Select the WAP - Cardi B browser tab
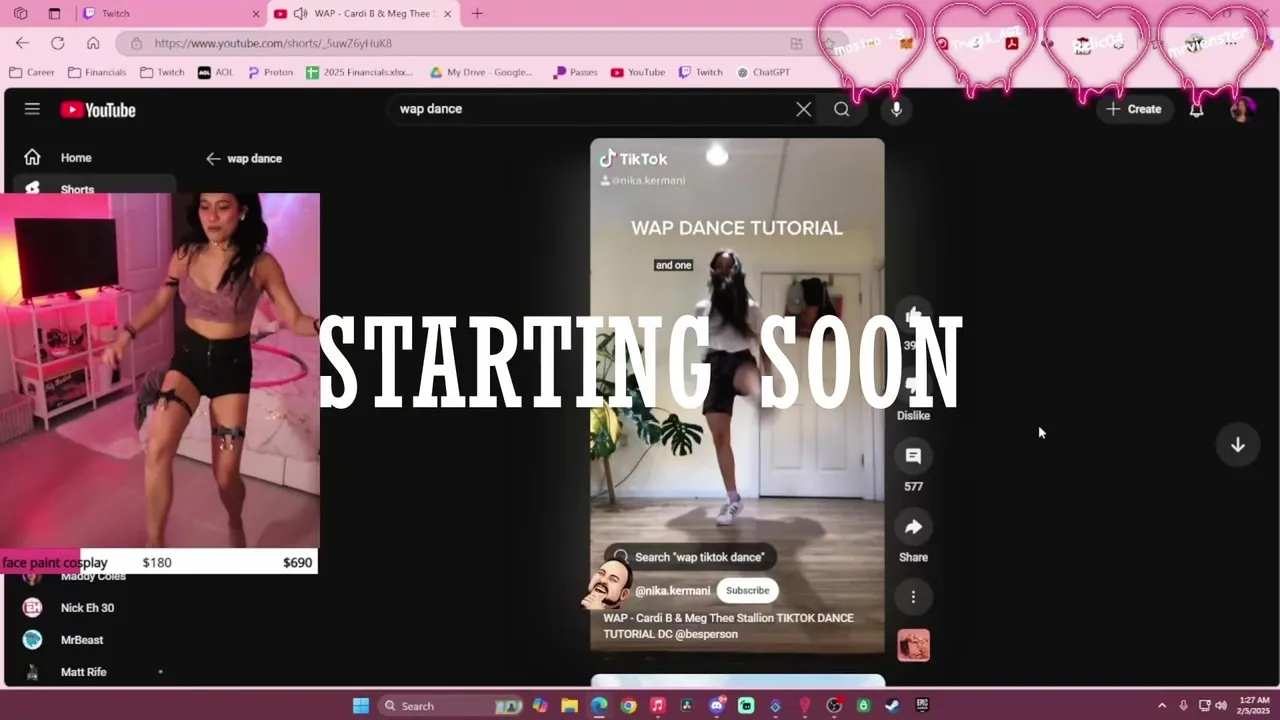The image size is (1280, 720). 363,14
